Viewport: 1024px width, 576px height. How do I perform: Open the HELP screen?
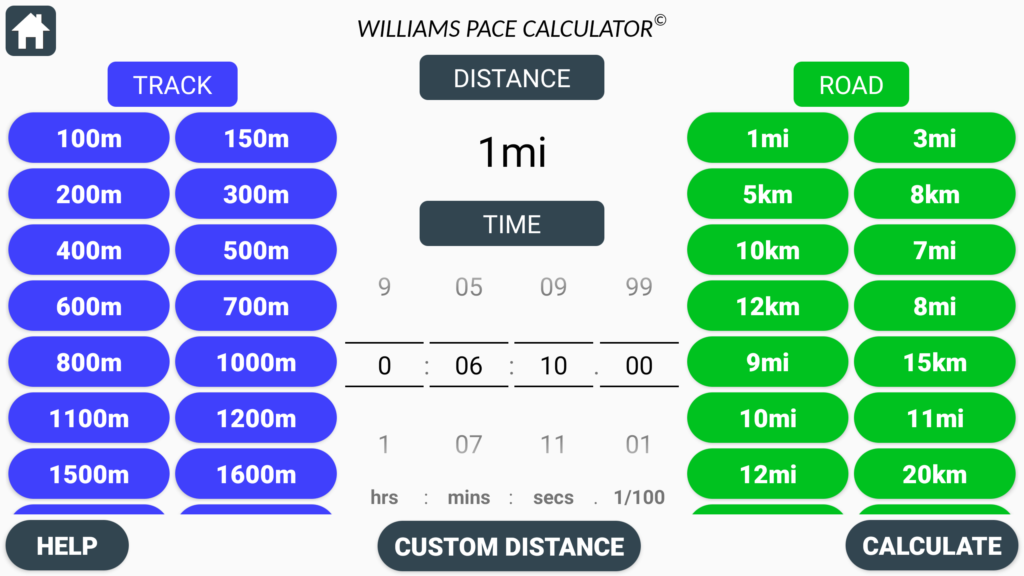(66, 545)
